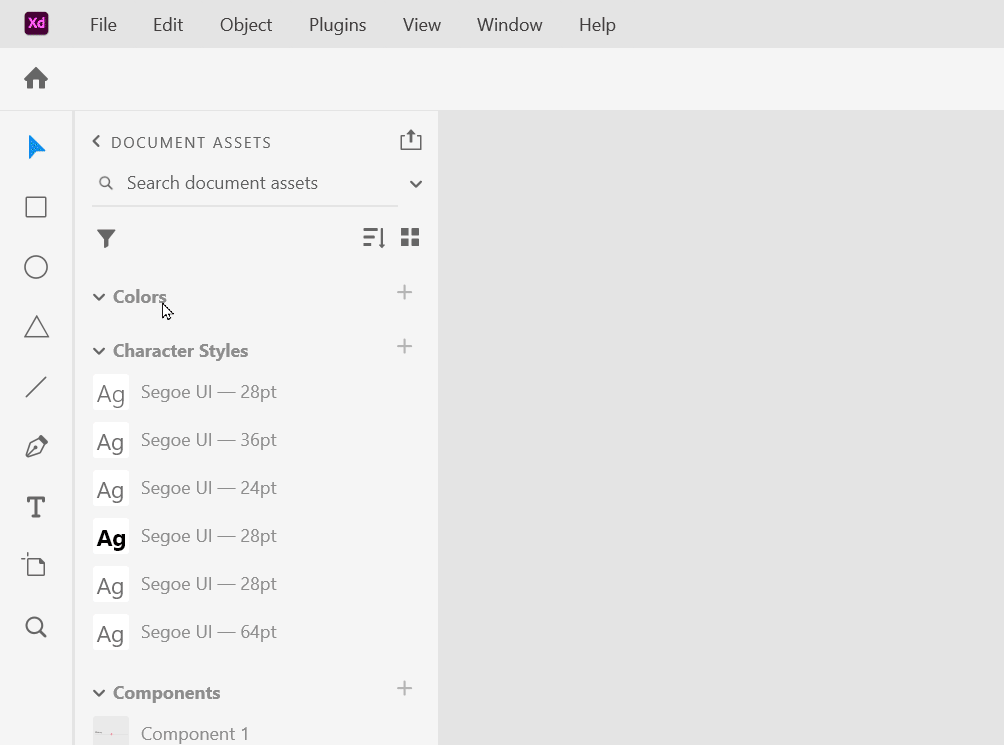Open the Object menu
The image size is (1004, 745).
pos(246,25)
